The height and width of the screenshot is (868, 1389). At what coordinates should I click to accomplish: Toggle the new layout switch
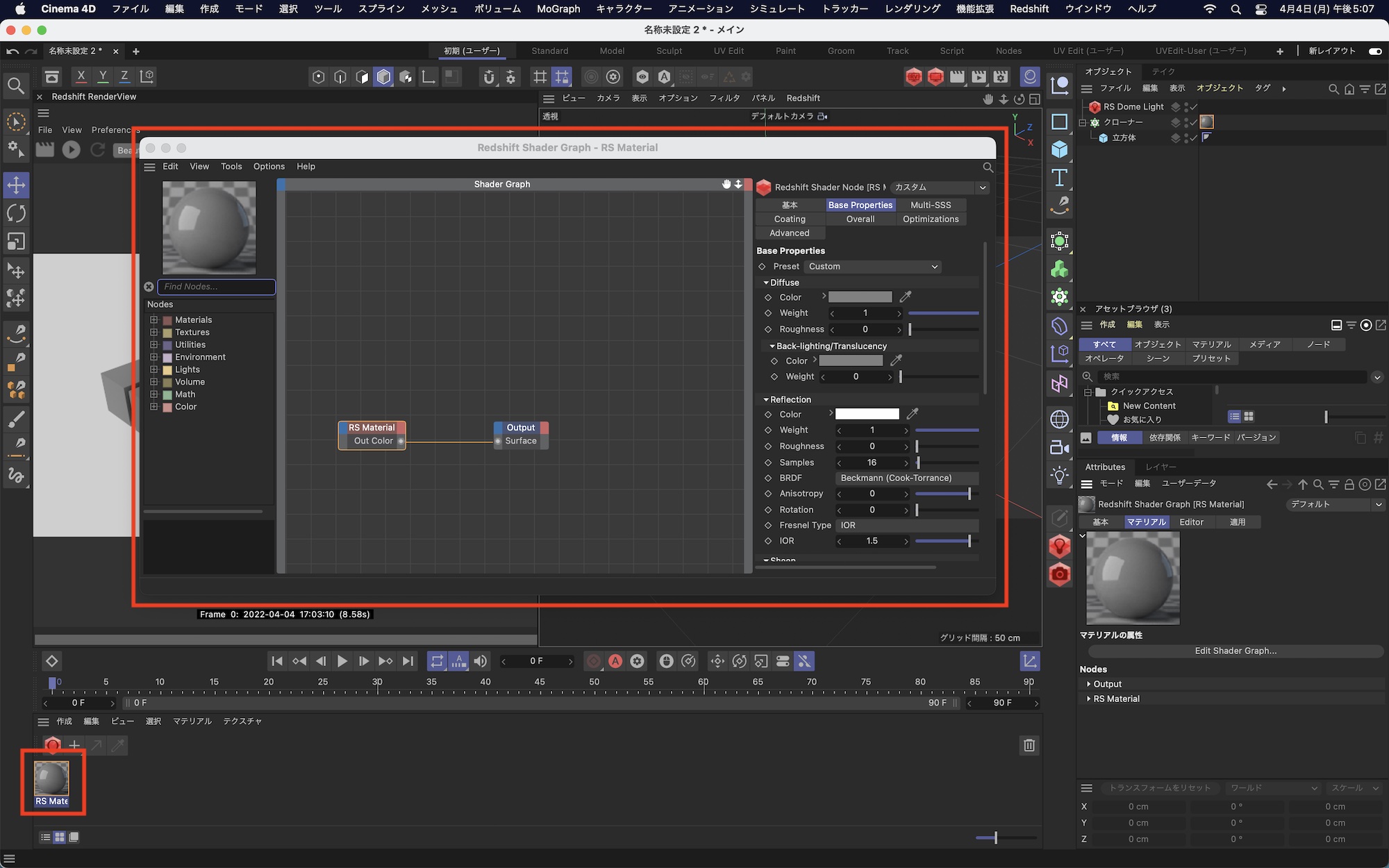(x=1374, y=51)
